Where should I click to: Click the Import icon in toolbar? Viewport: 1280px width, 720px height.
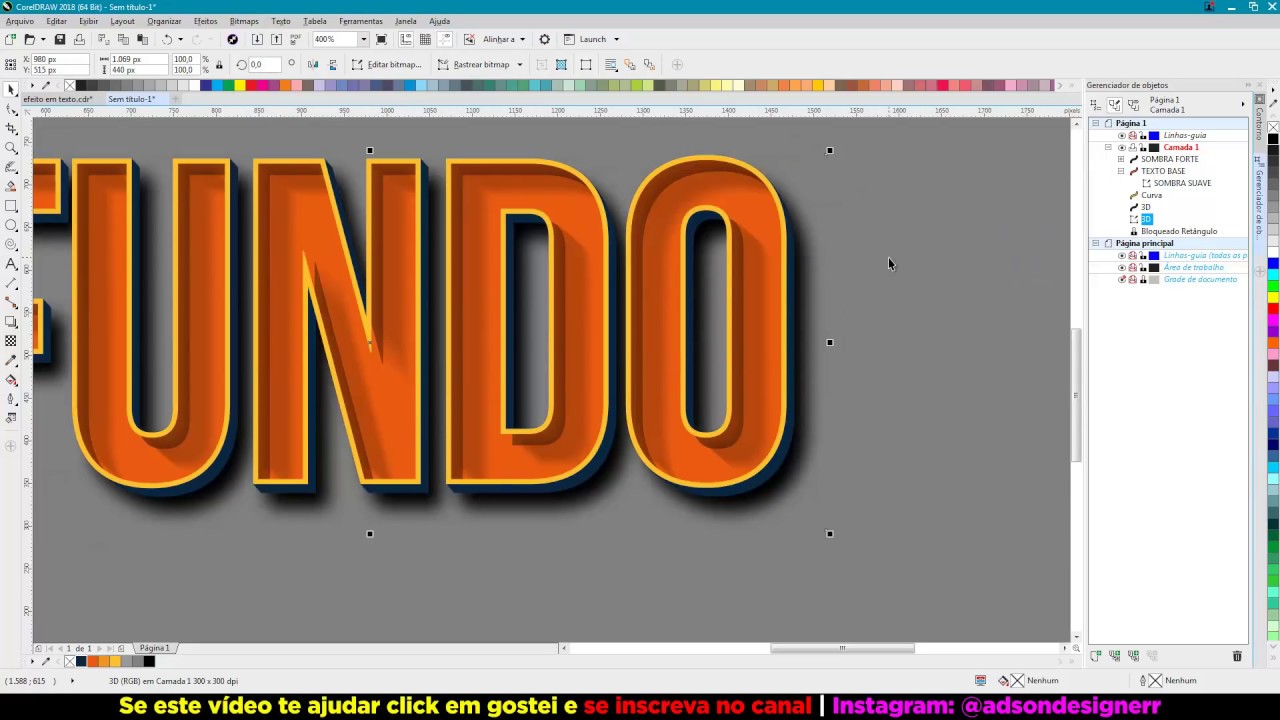(x=257, y=39)
